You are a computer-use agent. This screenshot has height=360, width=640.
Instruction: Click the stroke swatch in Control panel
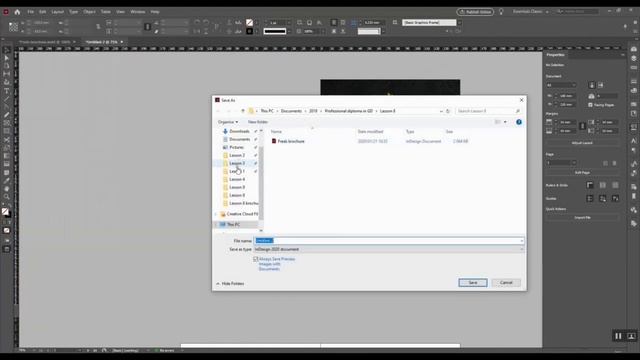(249, 31)
